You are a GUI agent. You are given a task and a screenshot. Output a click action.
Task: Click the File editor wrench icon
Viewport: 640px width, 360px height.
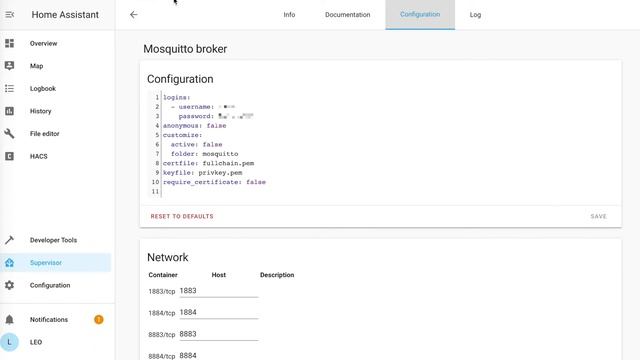(x=9, y=133)
